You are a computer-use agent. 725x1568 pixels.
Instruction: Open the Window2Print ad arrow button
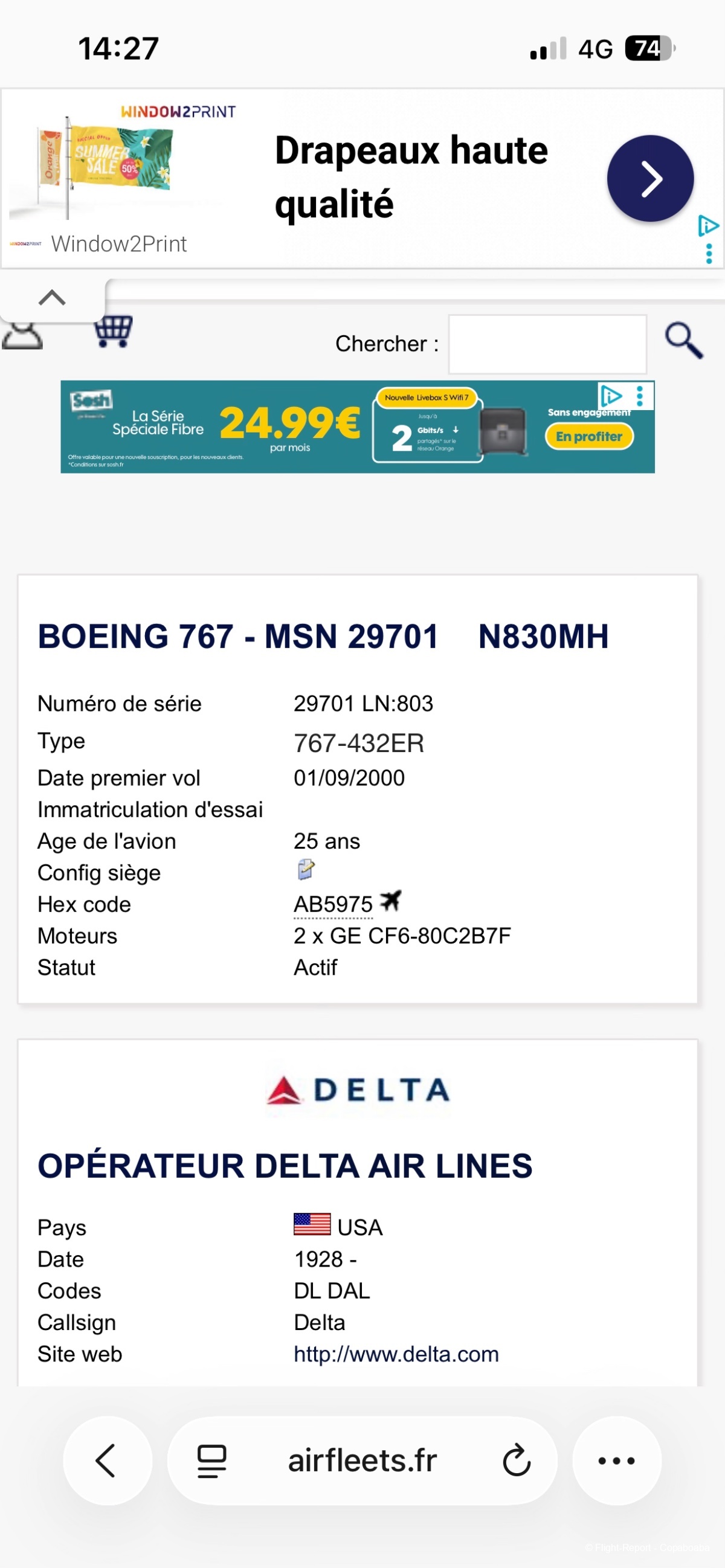click(650, 178)
